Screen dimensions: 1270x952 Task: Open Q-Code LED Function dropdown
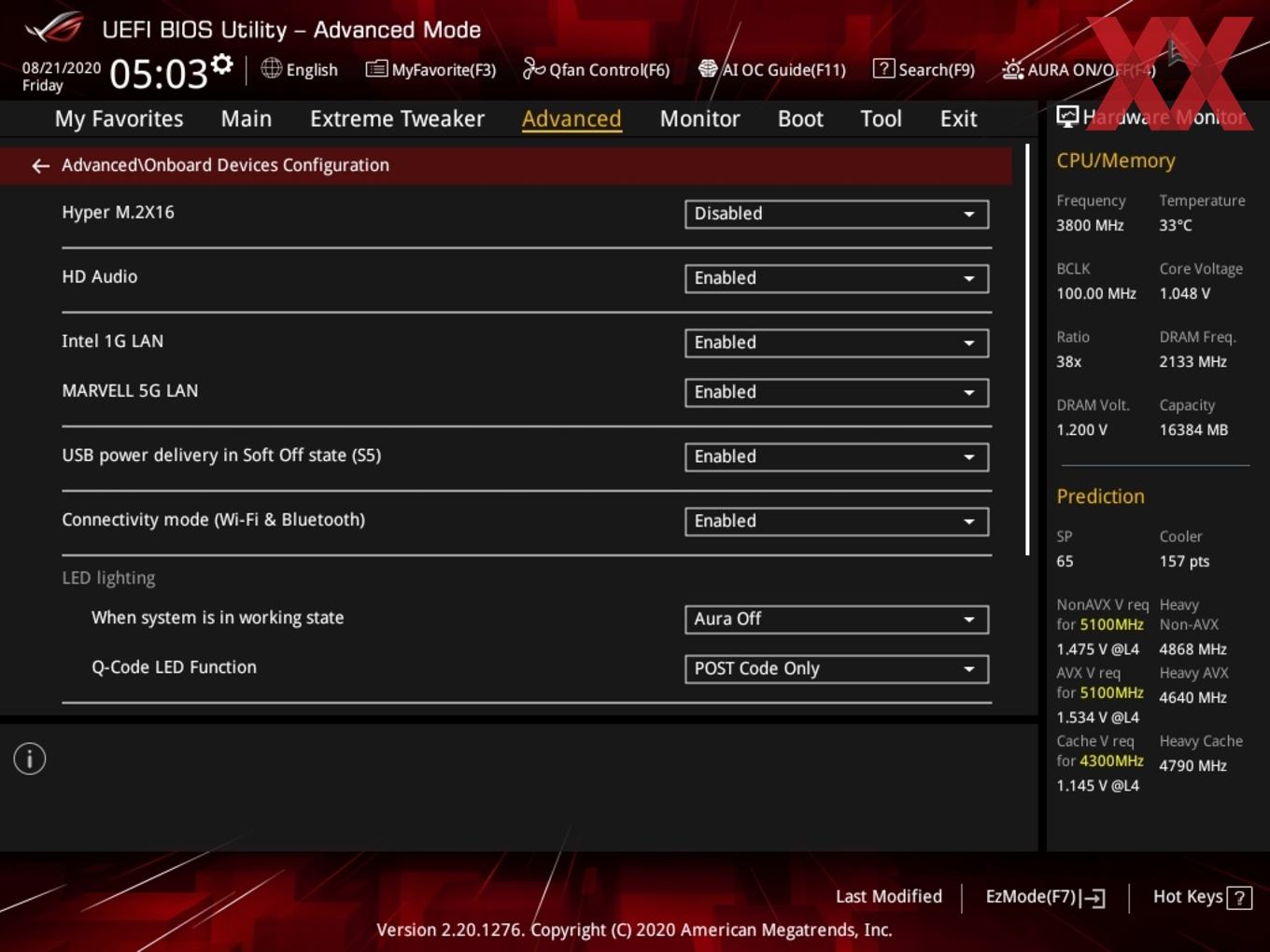(x=837, y=668)
